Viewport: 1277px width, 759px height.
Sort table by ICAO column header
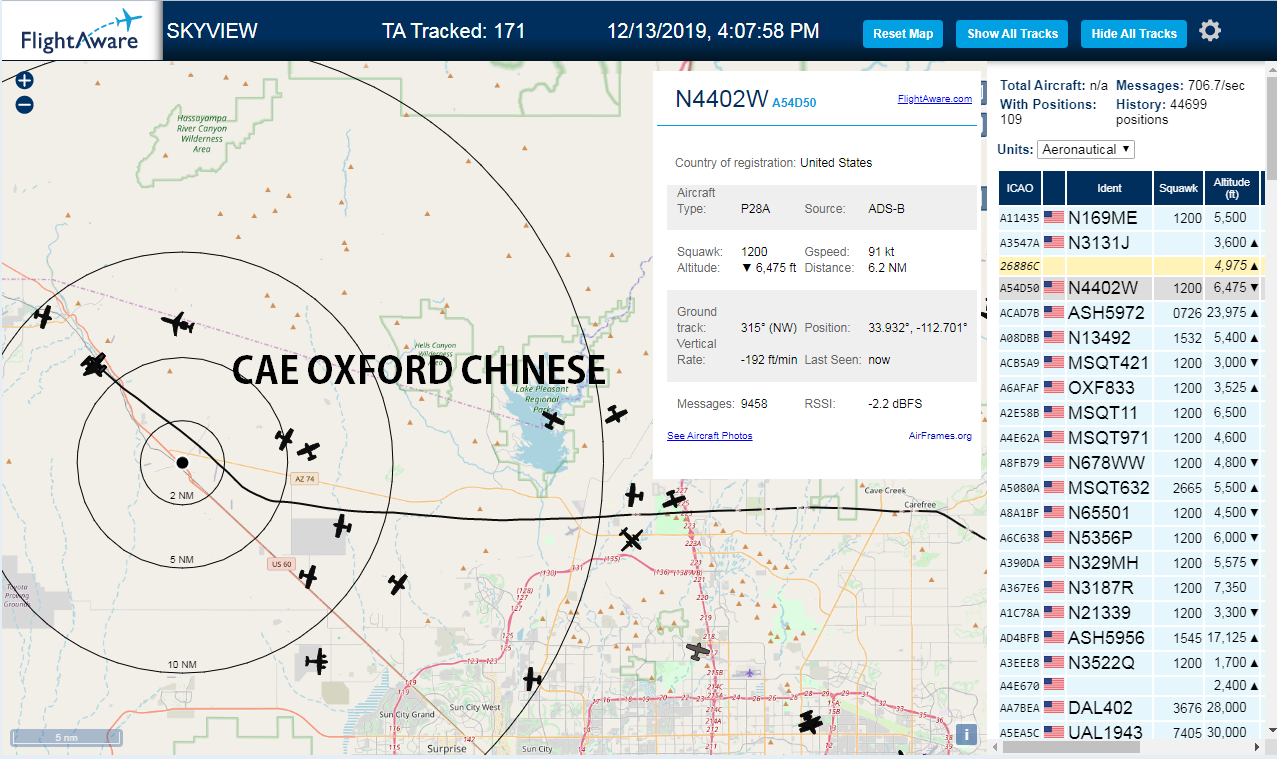coord(1020,188)
